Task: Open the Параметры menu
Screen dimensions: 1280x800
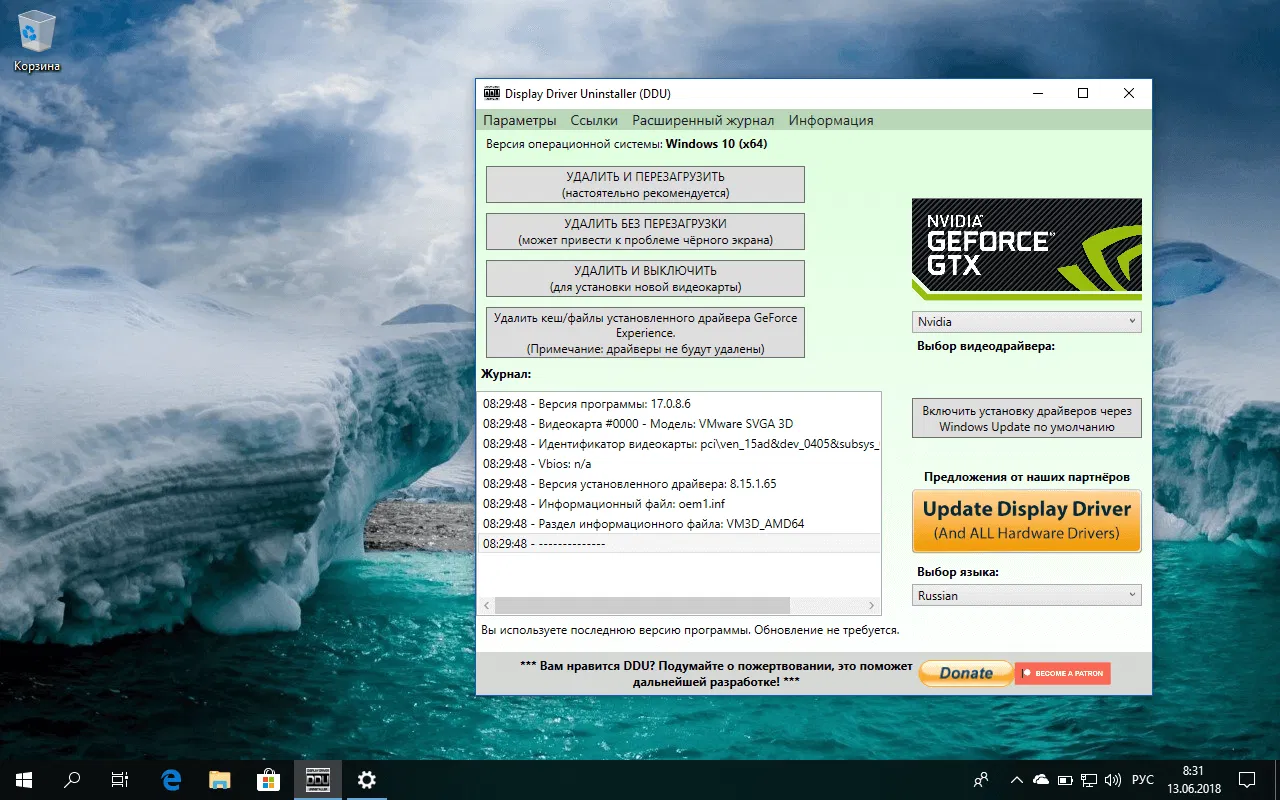Action: (x=520, y=119)
